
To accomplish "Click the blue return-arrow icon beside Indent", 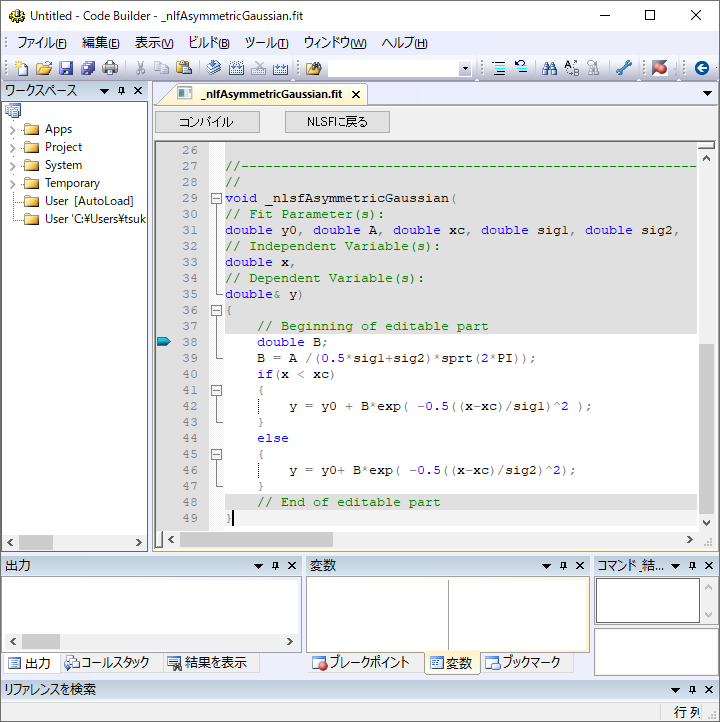I will [x=521, y=68].
